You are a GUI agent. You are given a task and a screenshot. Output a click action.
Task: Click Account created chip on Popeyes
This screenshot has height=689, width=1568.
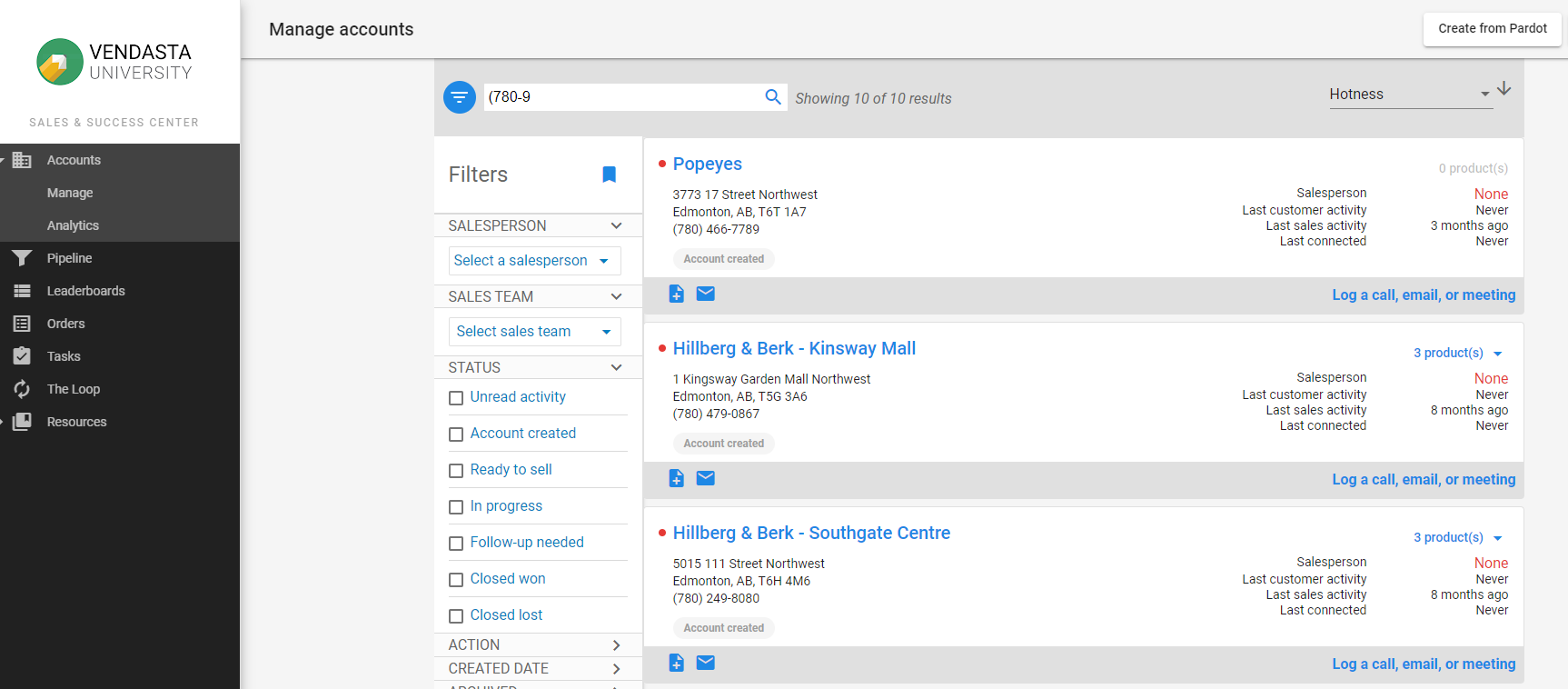point(724,259)
